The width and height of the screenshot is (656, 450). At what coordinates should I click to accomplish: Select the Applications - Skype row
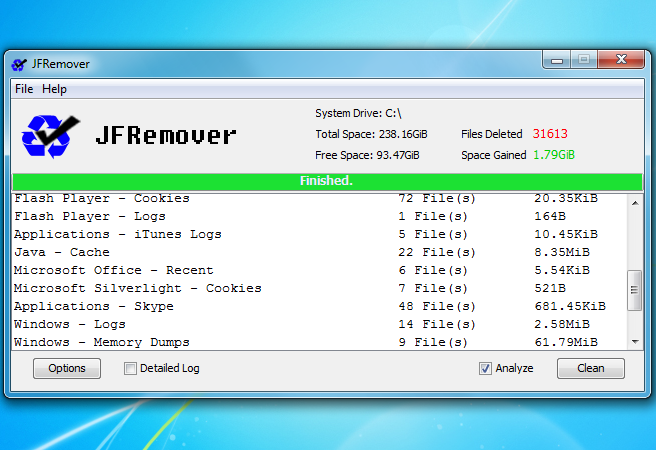(x=320, y=307)
